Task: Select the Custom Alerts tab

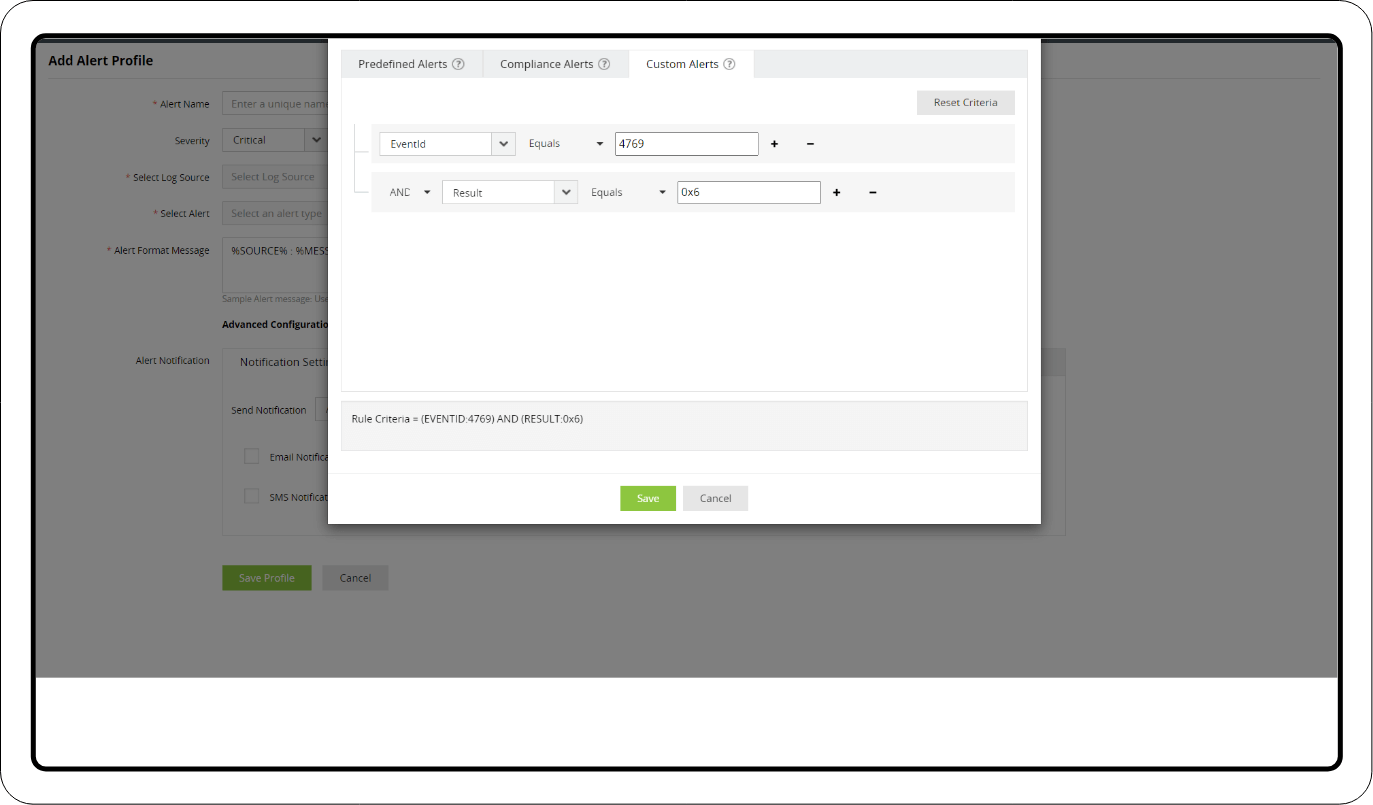Action: tap(691, 64)
